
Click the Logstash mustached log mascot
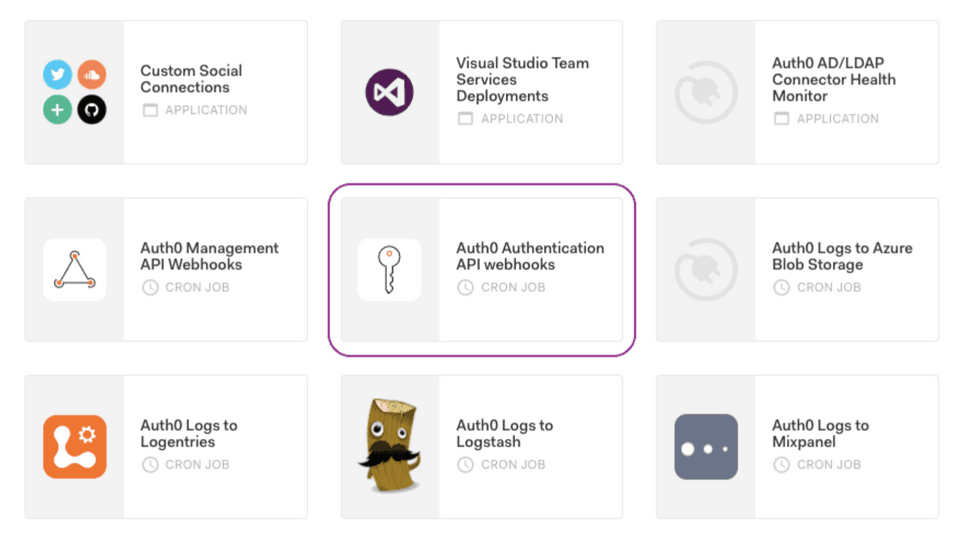point(389,447)
